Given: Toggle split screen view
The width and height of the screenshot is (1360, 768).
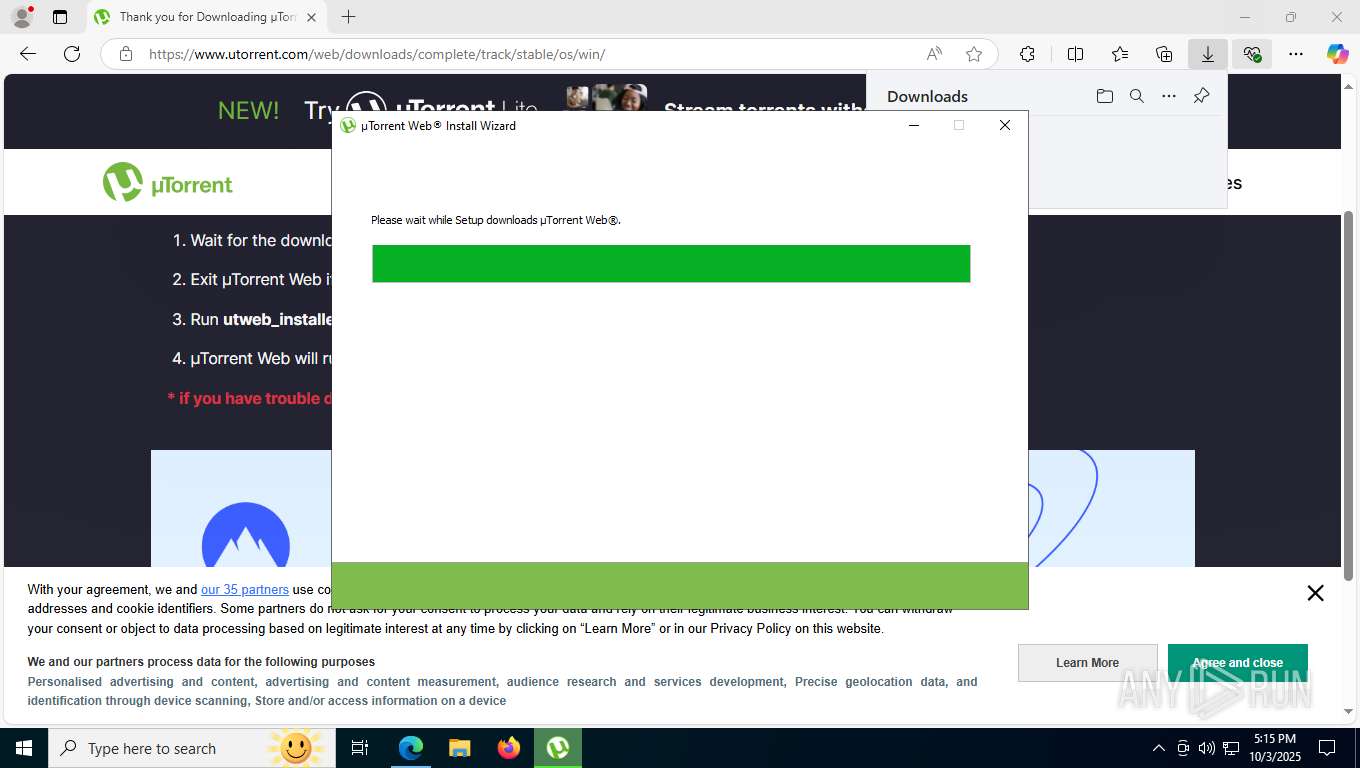Looking at the screenshot, I should (x=1075, y=54).
